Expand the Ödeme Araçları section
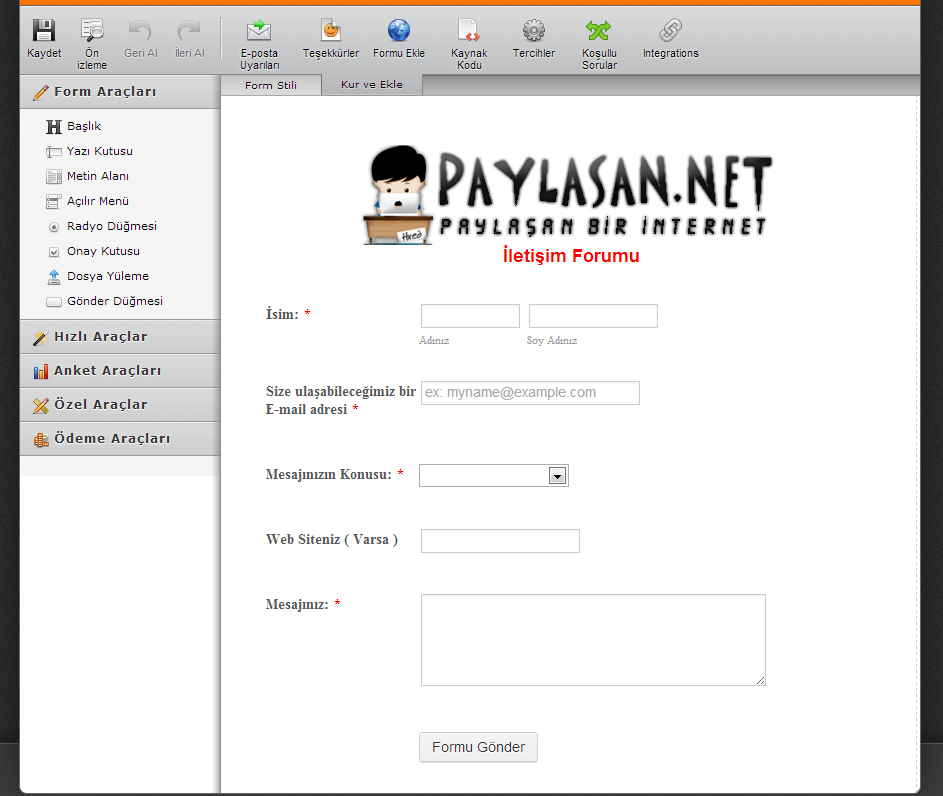Image resolution: width=943 pixels, height=796 pixels. click(120, 438)
